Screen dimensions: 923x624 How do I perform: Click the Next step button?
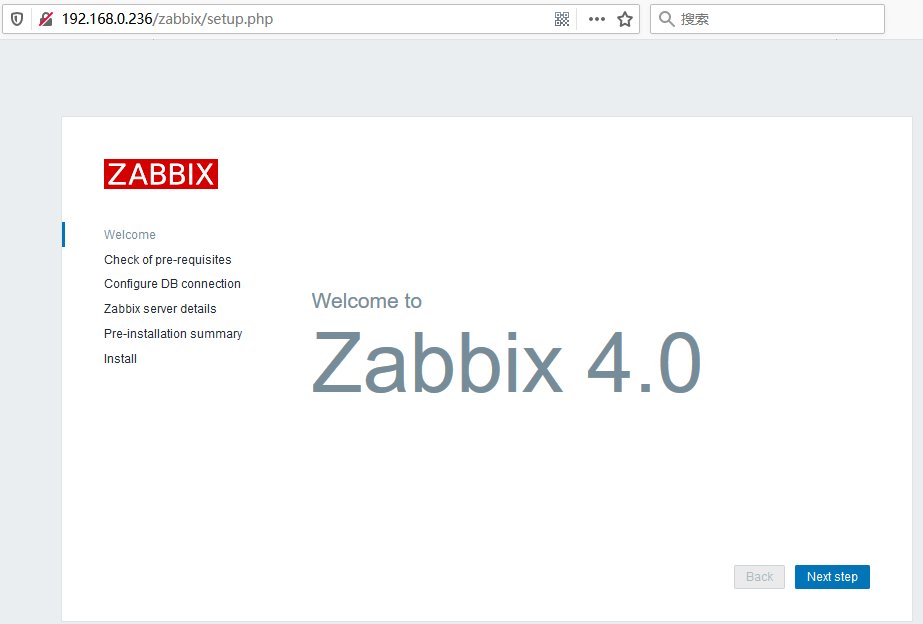(x=832, y=577)
